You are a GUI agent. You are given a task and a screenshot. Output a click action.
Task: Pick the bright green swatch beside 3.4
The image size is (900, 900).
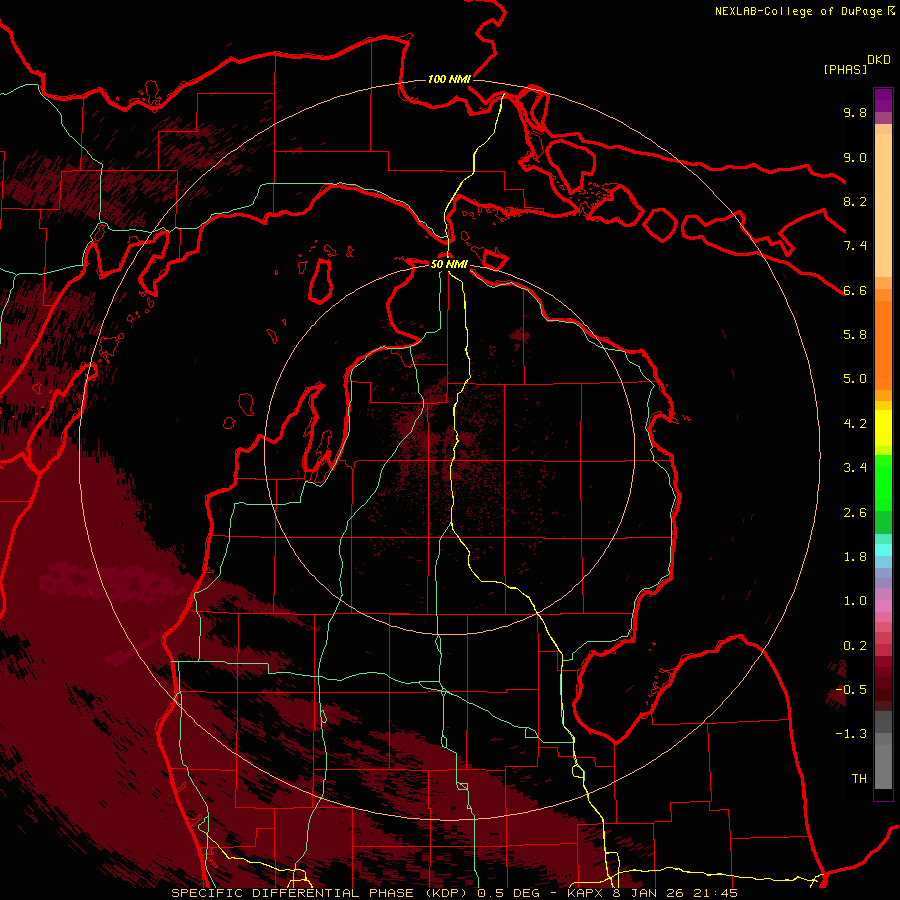pyautogui.click(x=883, y=482)
